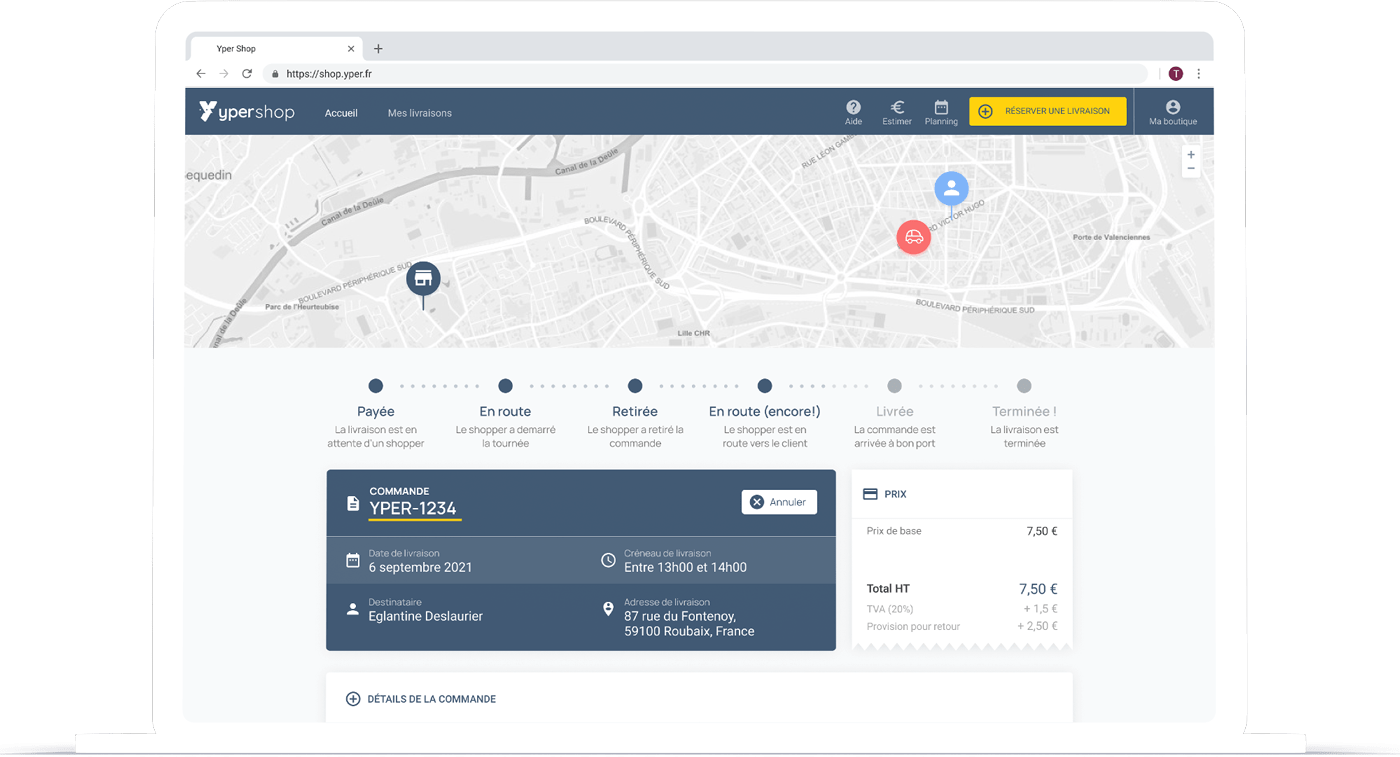Zoom out on the map
The height and width of the screenshot is (757, 1400).
(x=1190, y=170)
